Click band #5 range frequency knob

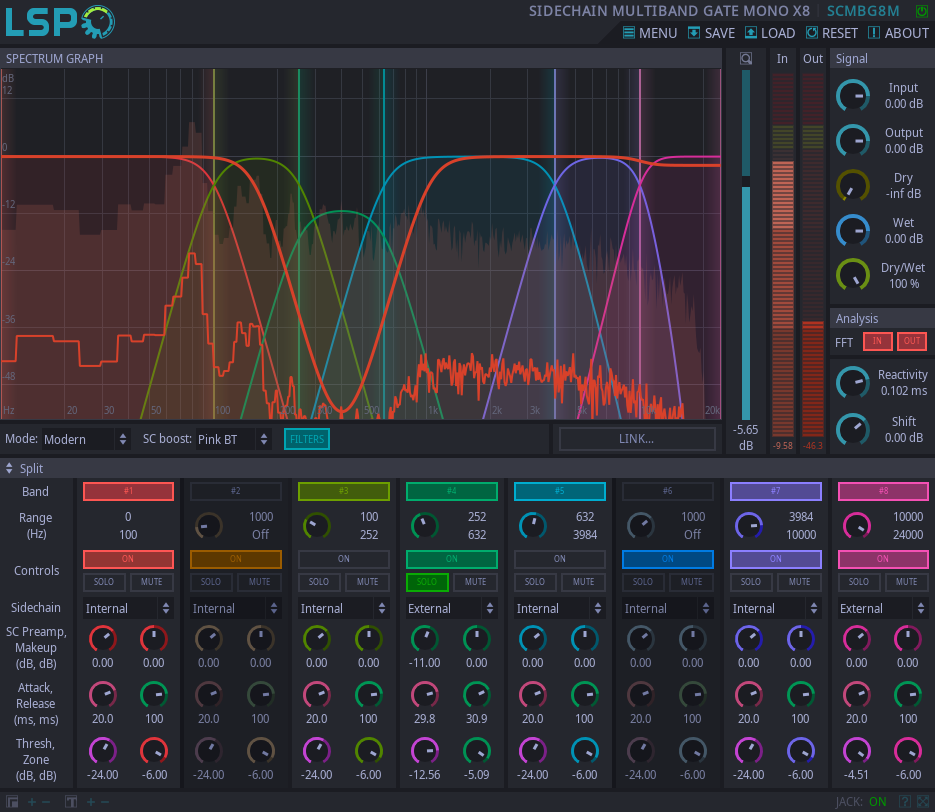coord(532,526)
